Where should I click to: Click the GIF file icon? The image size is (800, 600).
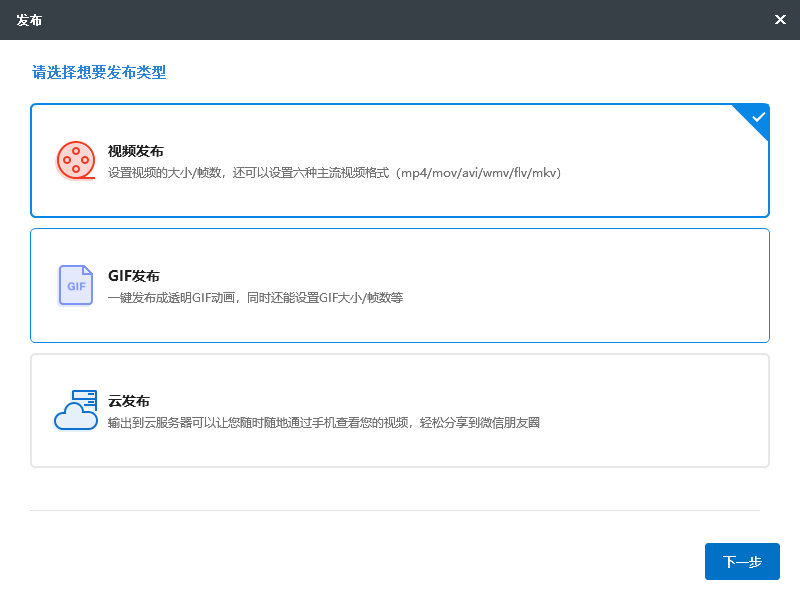point(76,285)
